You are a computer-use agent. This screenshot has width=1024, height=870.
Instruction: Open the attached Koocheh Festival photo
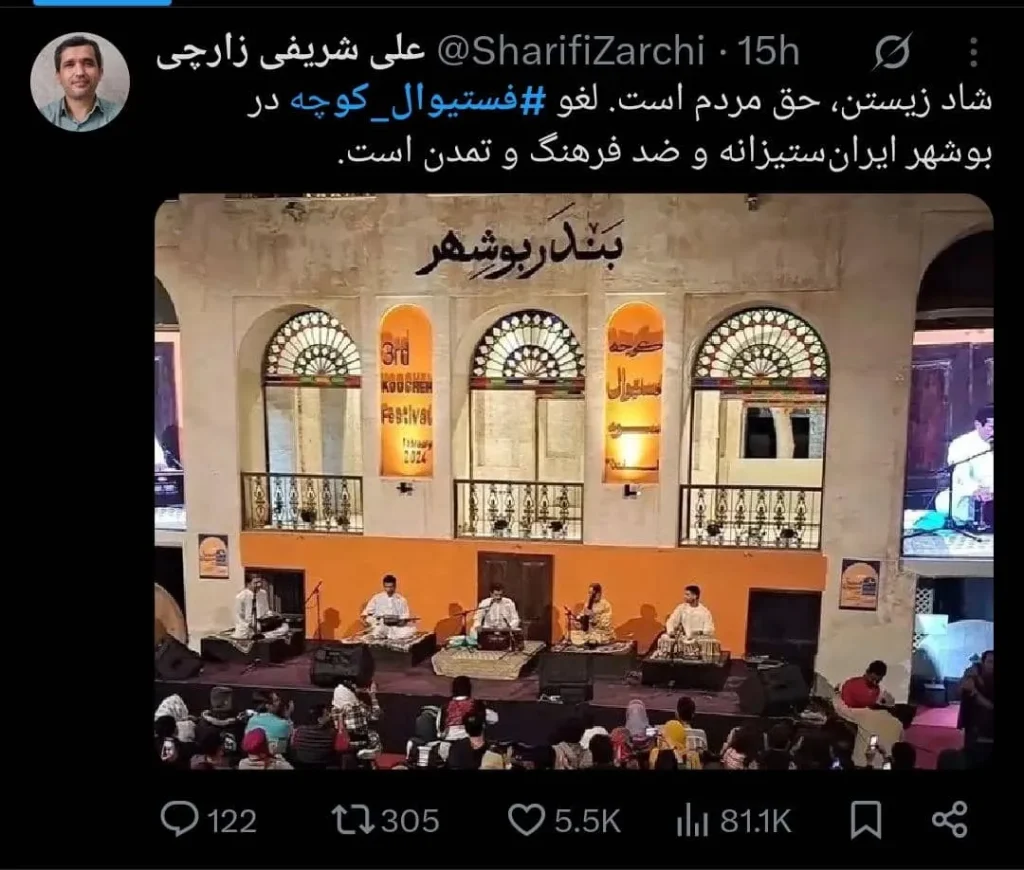coord(574,481)
